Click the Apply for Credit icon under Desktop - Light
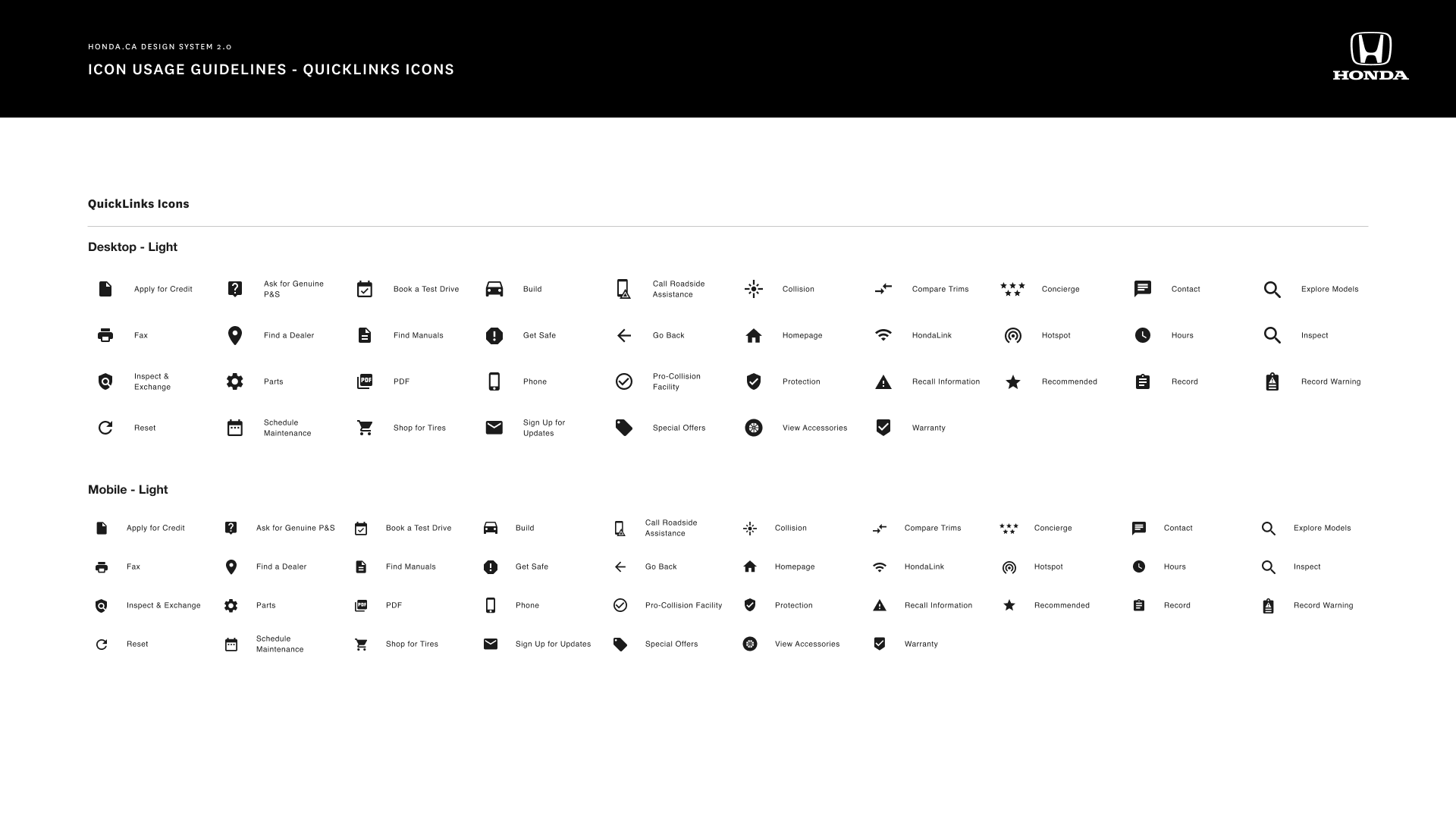This screenshot has width=1456, height=819. click(x=105, y=289)
